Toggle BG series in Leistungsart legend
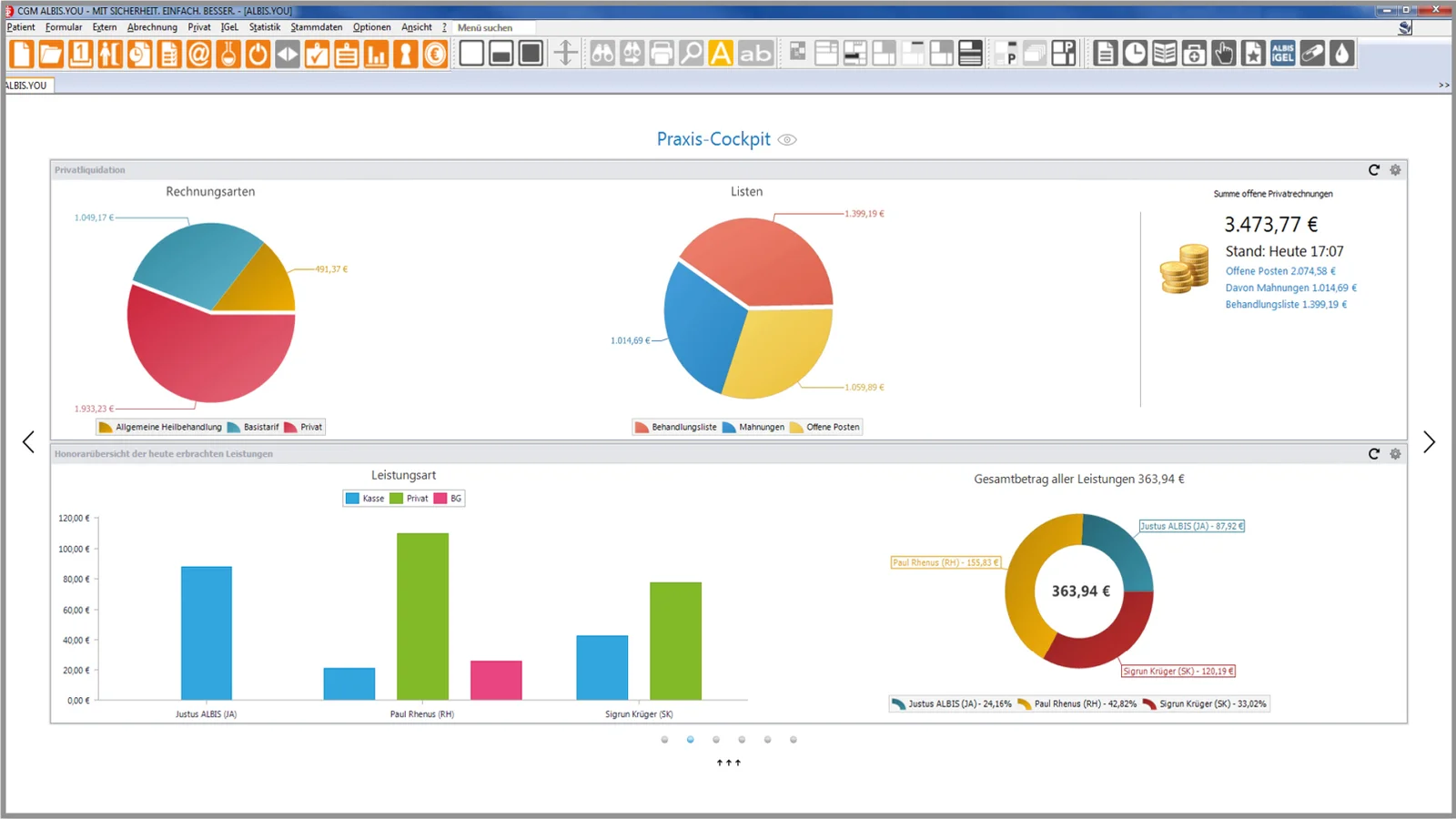The width and height of the screenshot is (1456, 819). pyautogui.click(x=448, y=499)
